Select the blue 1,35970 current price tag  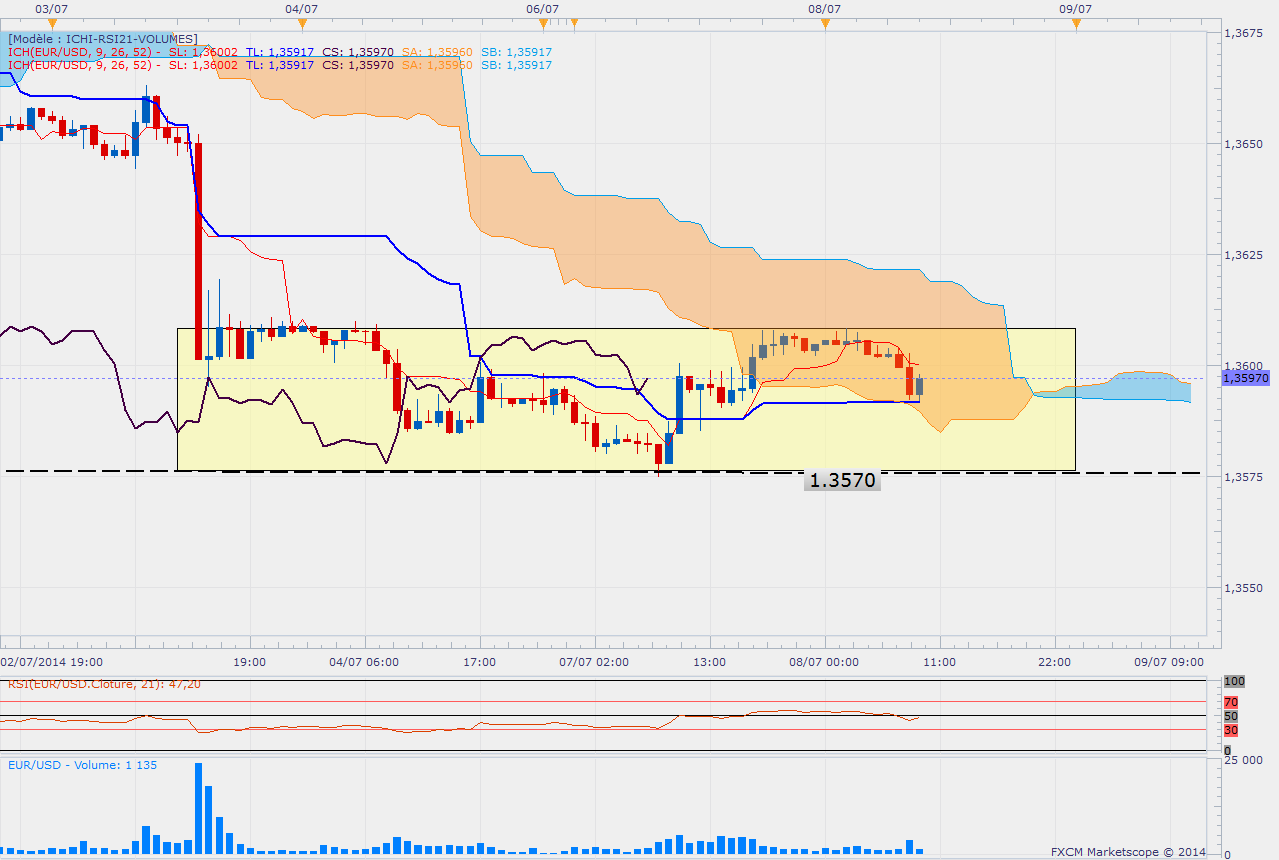[1247, 378]
